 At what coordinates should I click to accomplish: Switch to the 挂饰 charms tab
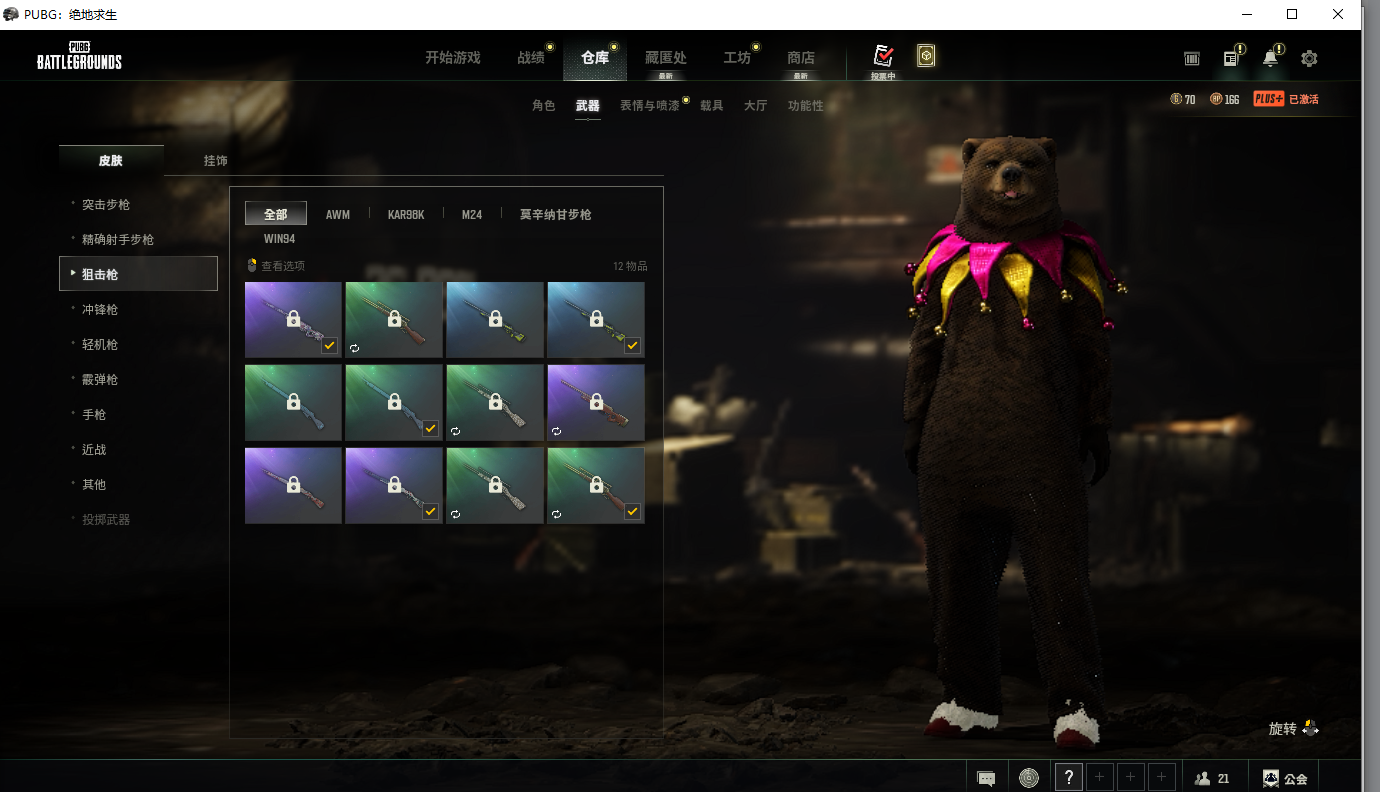coord(216,160)
